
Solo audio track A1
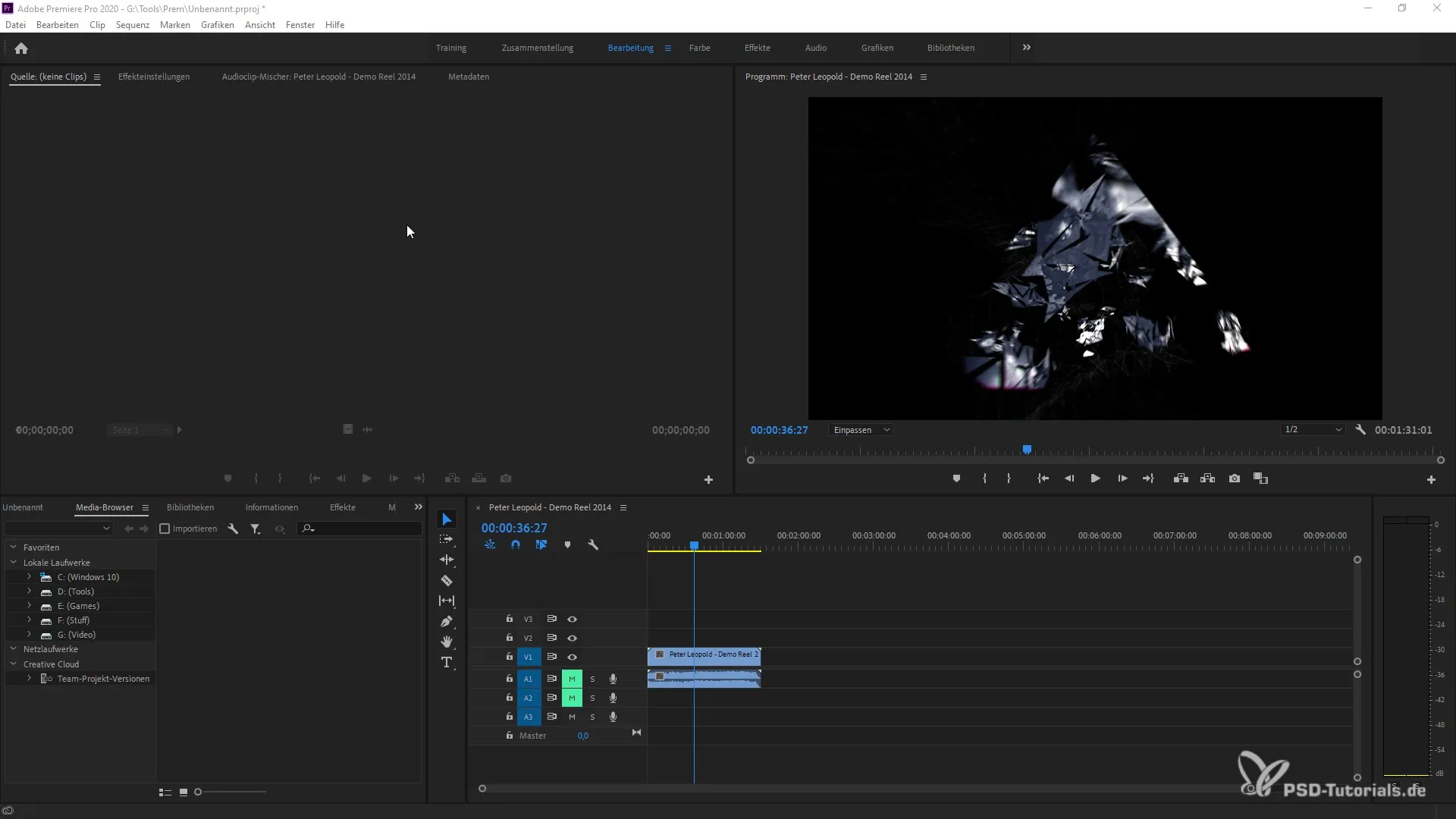point(592,679)
